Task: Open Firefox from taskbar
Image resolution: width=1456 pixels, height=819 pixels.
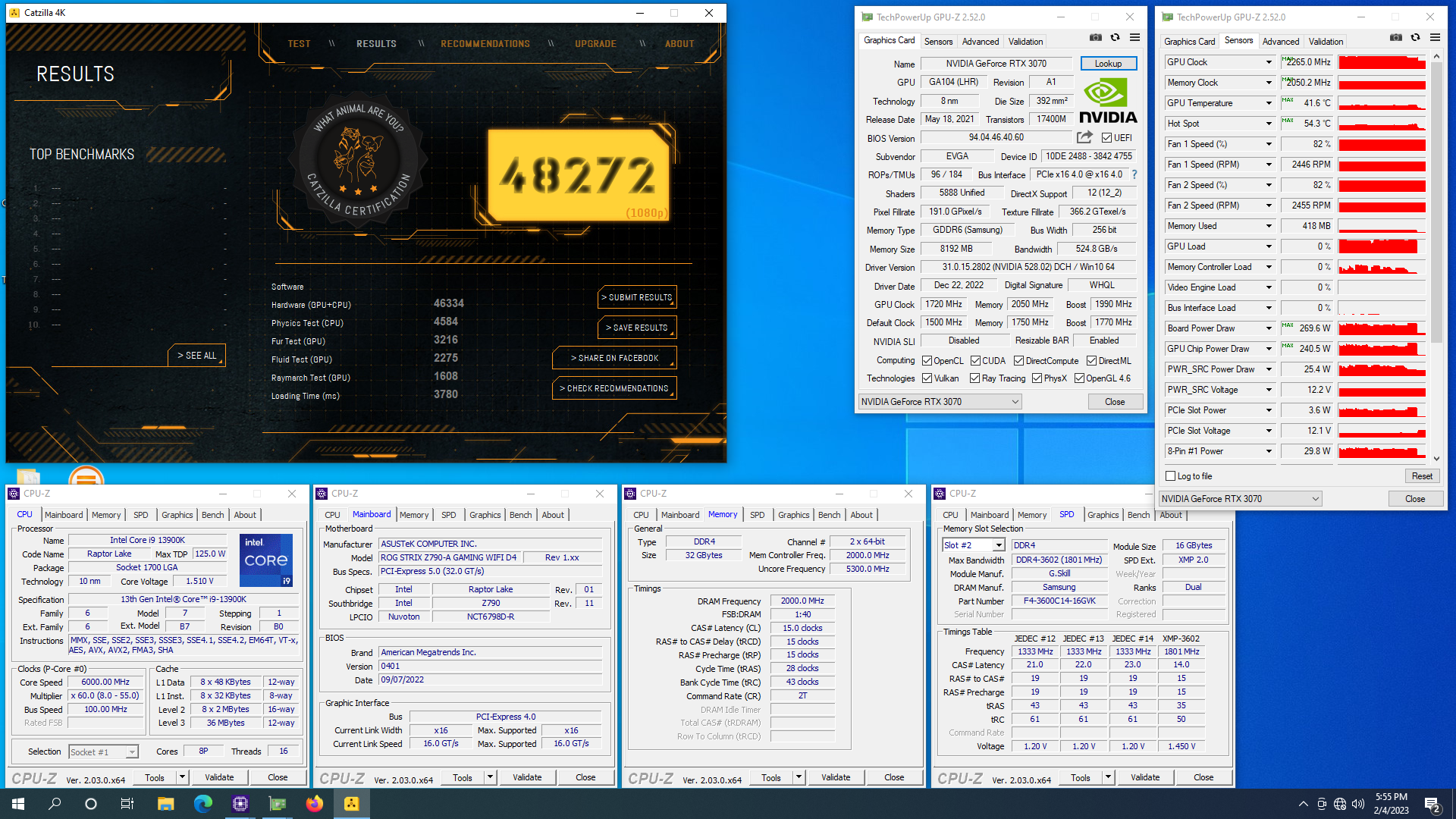Action: coord(314,804)
